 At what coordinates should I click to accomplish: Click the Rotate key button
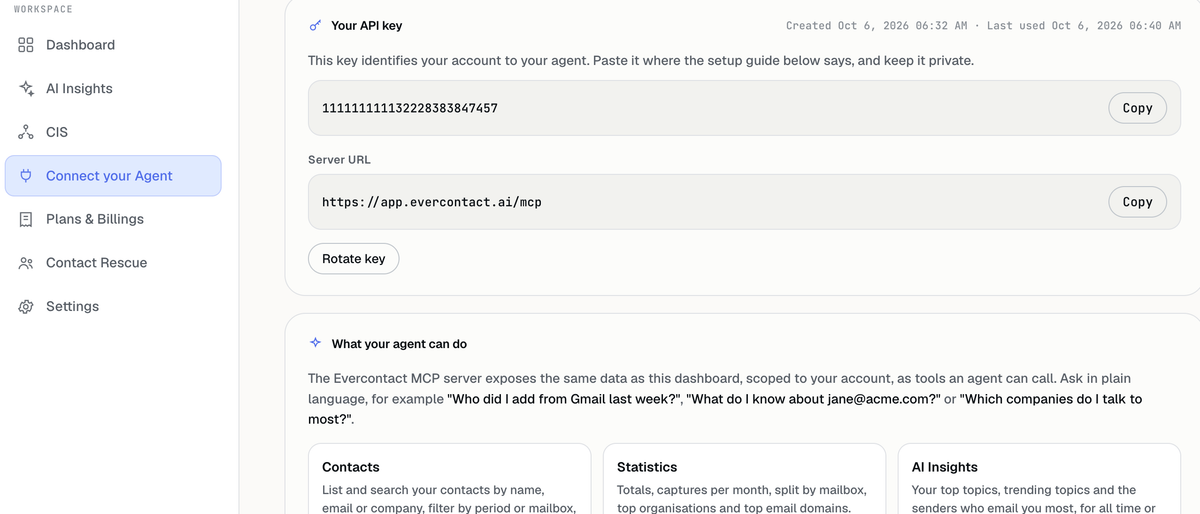[353, 259]
